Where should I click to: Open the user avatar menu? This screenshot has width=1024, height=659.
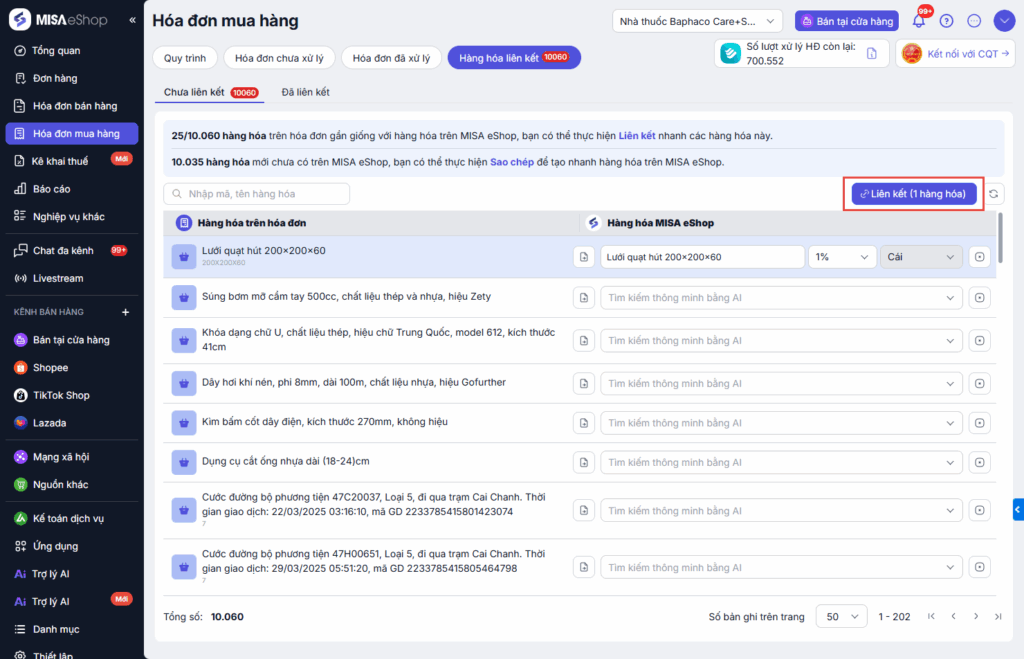[x=1004, y=21]
